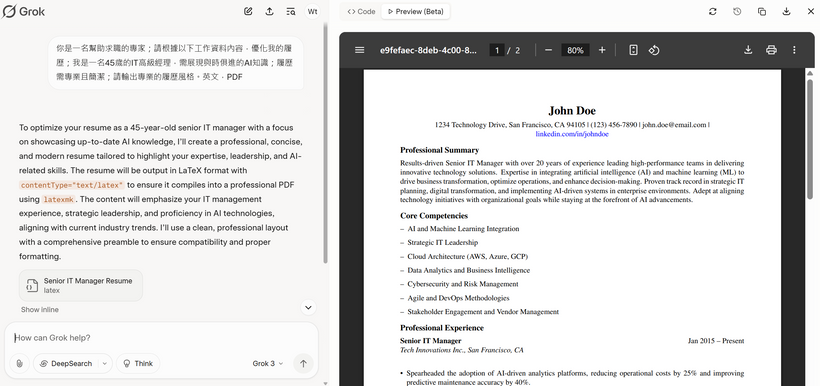820x386 pixels.
Task: Open the PDF viewer sidebar menu
Action: point(359,50)
